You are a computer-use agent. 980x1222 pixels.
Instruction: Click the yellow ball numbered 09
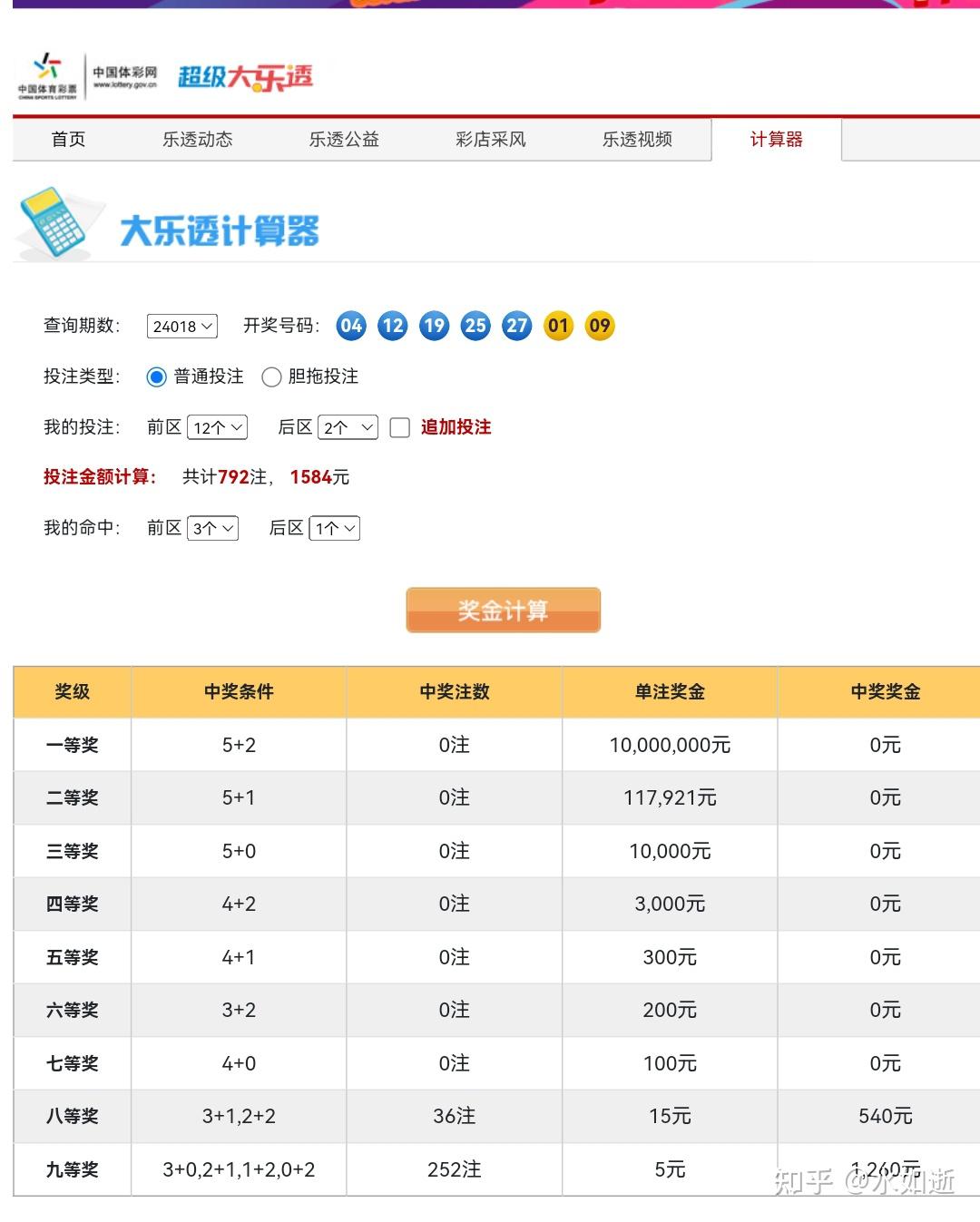pyautogui.click(x=599, y=326)
